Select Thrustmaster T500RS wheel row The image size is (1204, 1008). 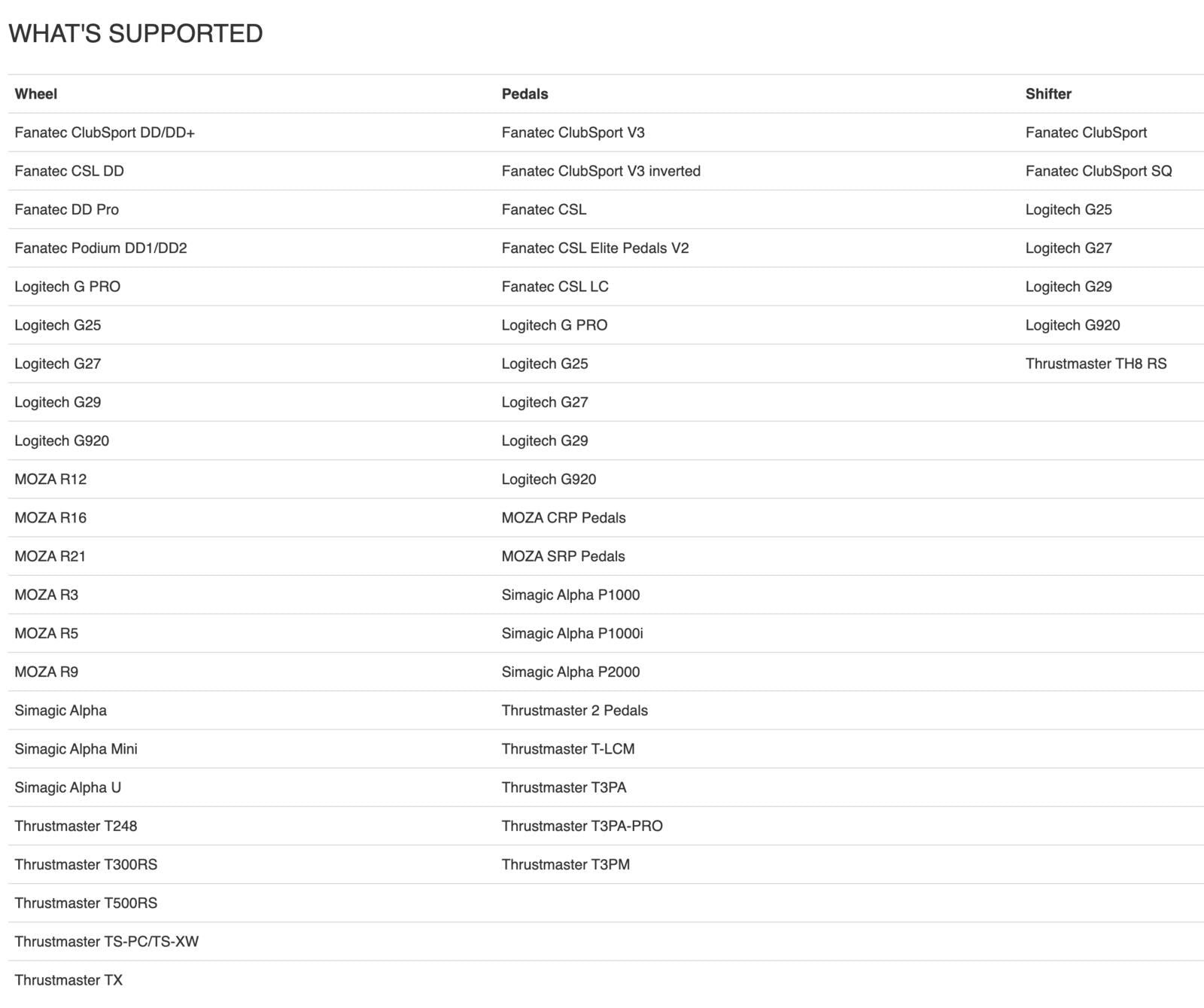[x=86, y=903]
